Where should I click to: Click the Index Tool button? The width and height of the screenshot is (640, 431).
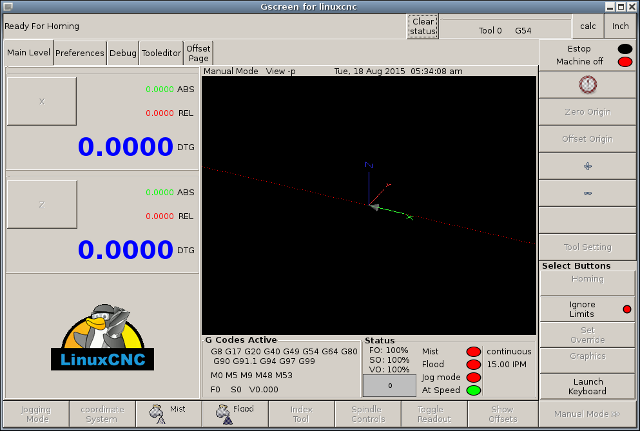click(301, 414)
